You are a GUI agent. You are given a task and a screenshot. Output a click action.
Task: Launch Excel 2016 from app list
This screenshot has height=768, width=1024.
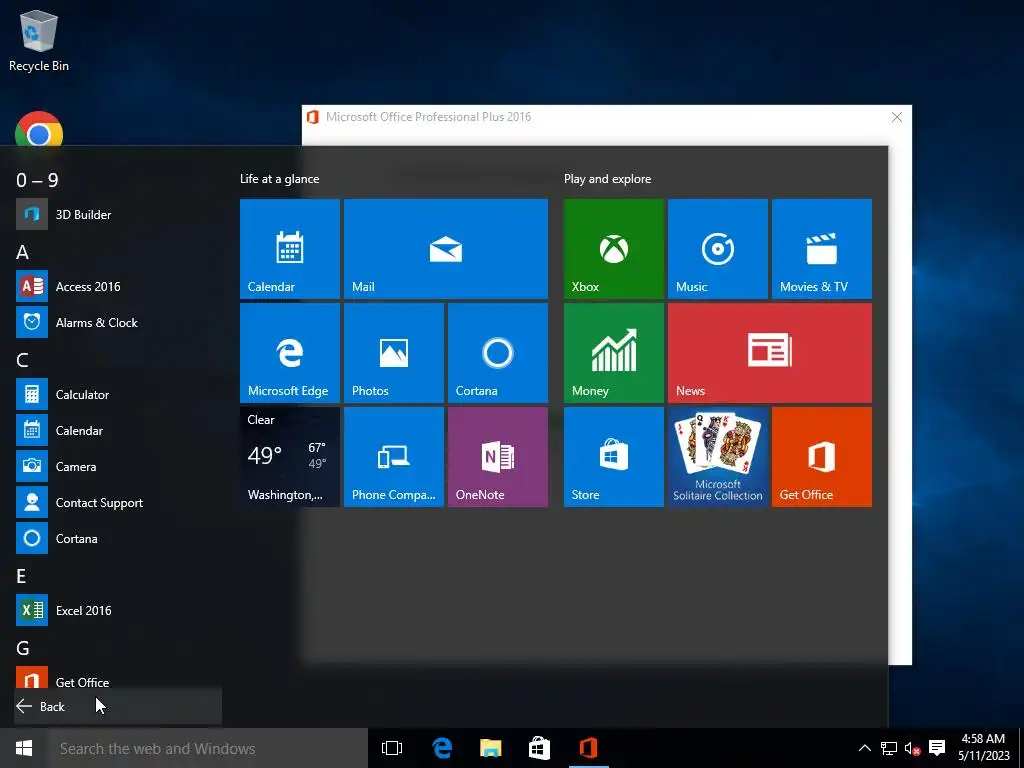(118, 610)
